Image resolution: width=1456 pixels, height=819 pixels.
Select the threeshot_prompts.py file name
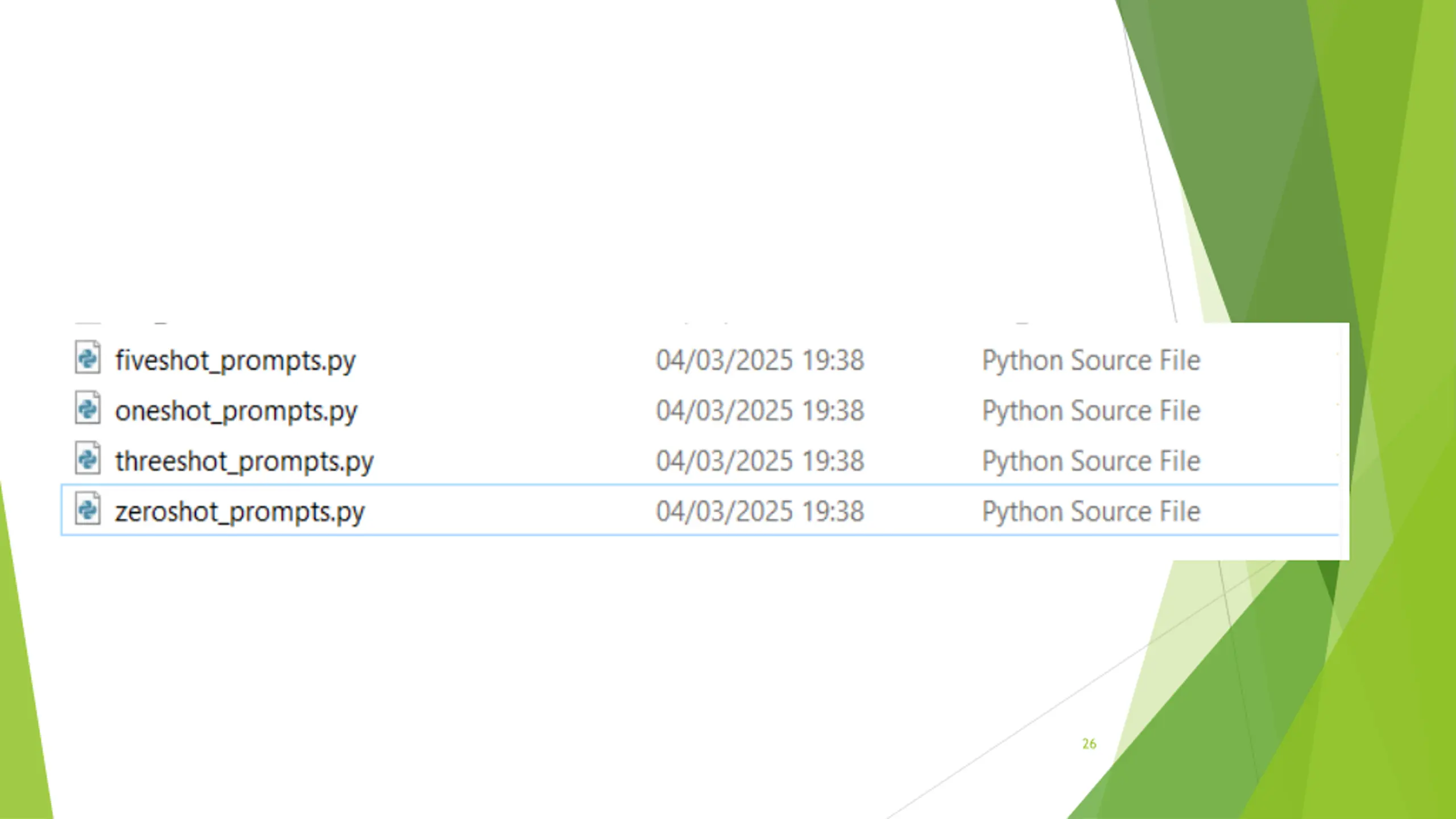pyautogui.click(x=244, y=461)
